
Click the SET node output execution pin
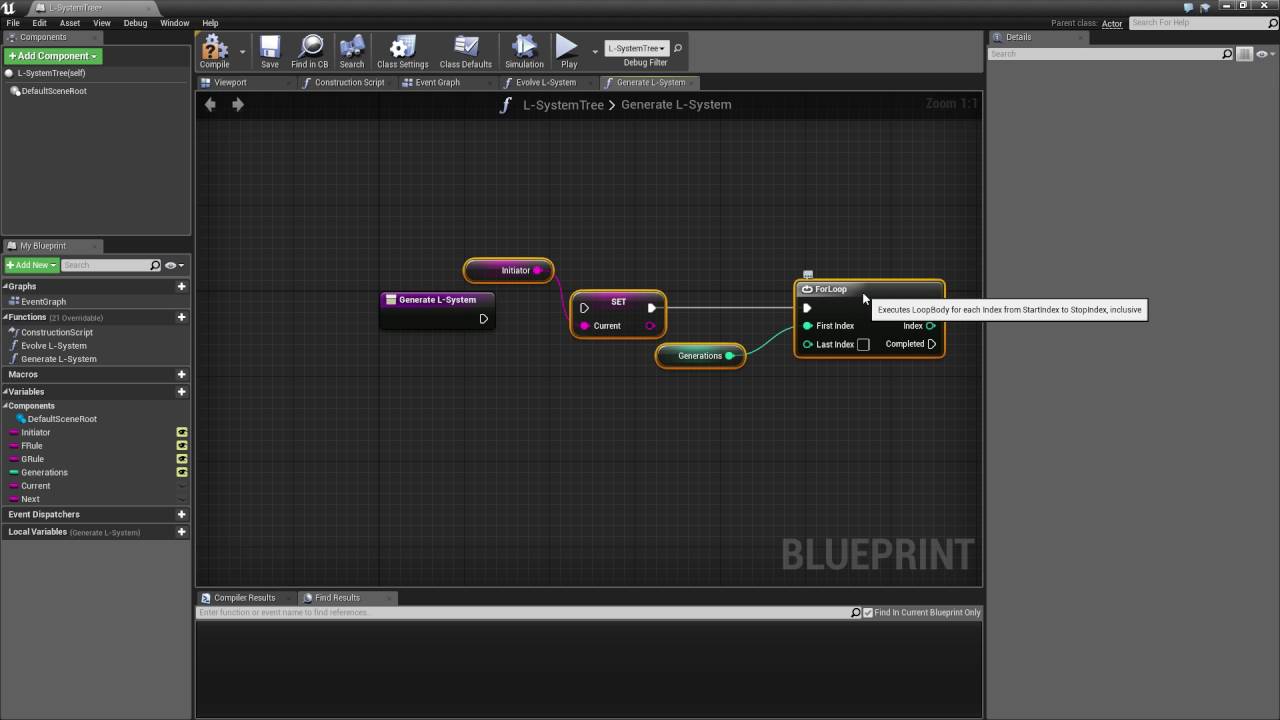pyautogui.click(x=651, y=308)
